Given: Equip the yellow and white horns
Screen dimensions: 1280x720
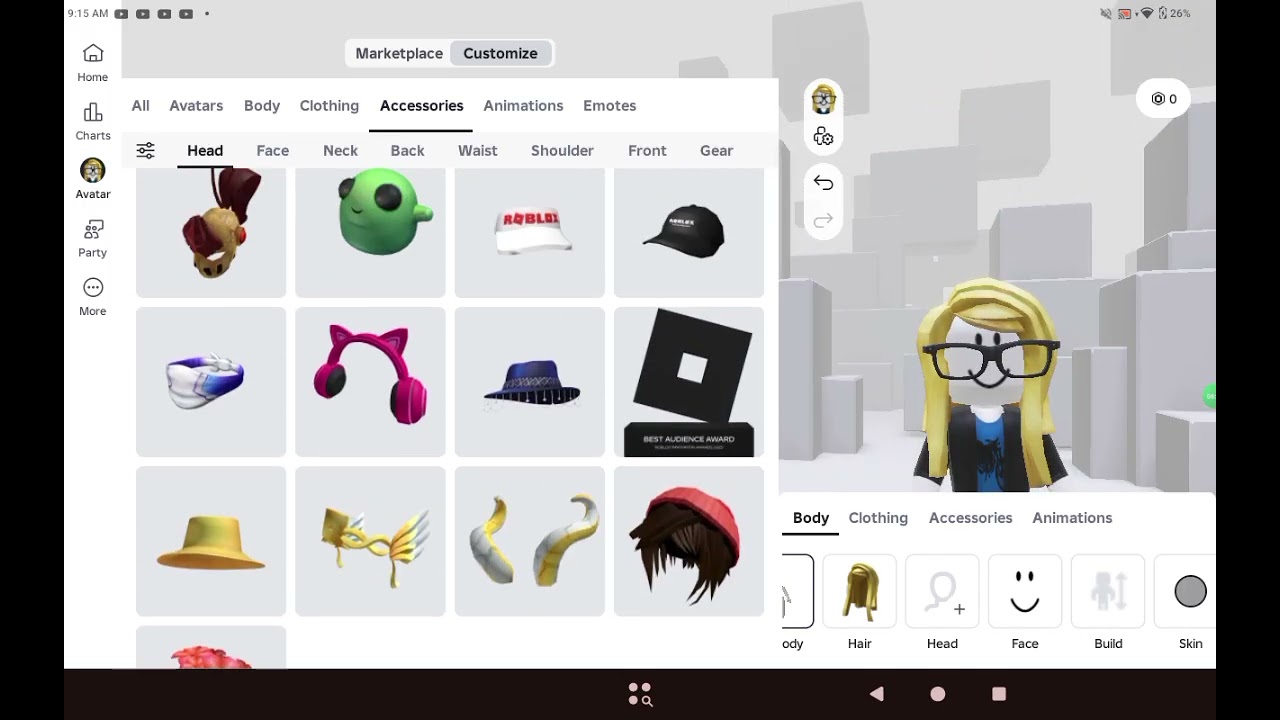Looking at the screenshot, I should (x=530, y=541).
